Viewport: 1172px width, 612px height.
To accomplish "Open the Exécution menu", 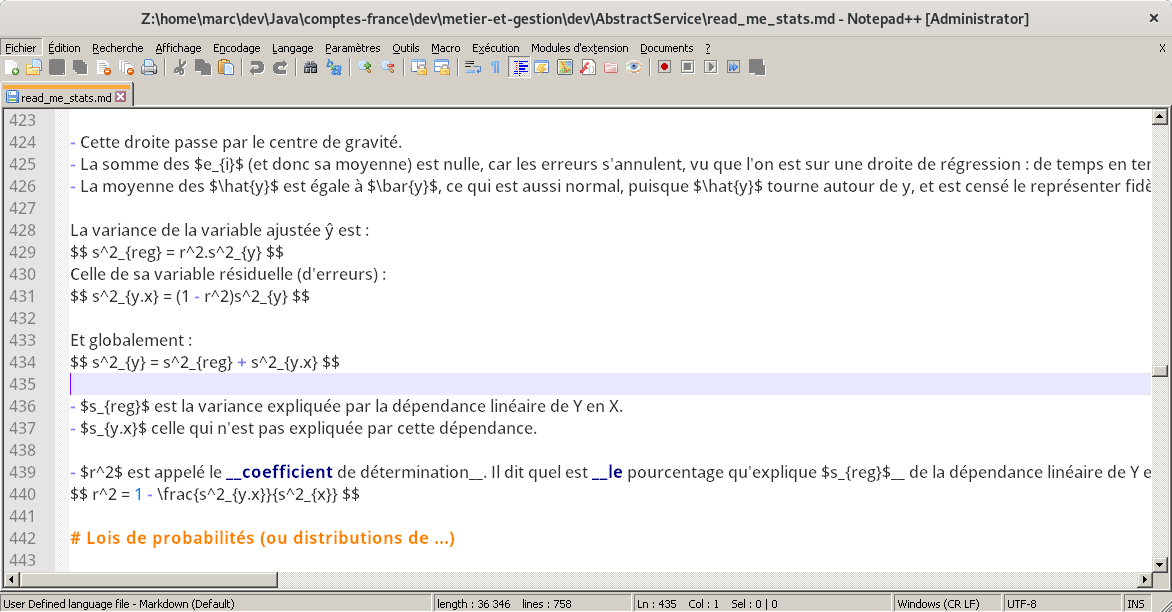I will click(x=496, y=48).
